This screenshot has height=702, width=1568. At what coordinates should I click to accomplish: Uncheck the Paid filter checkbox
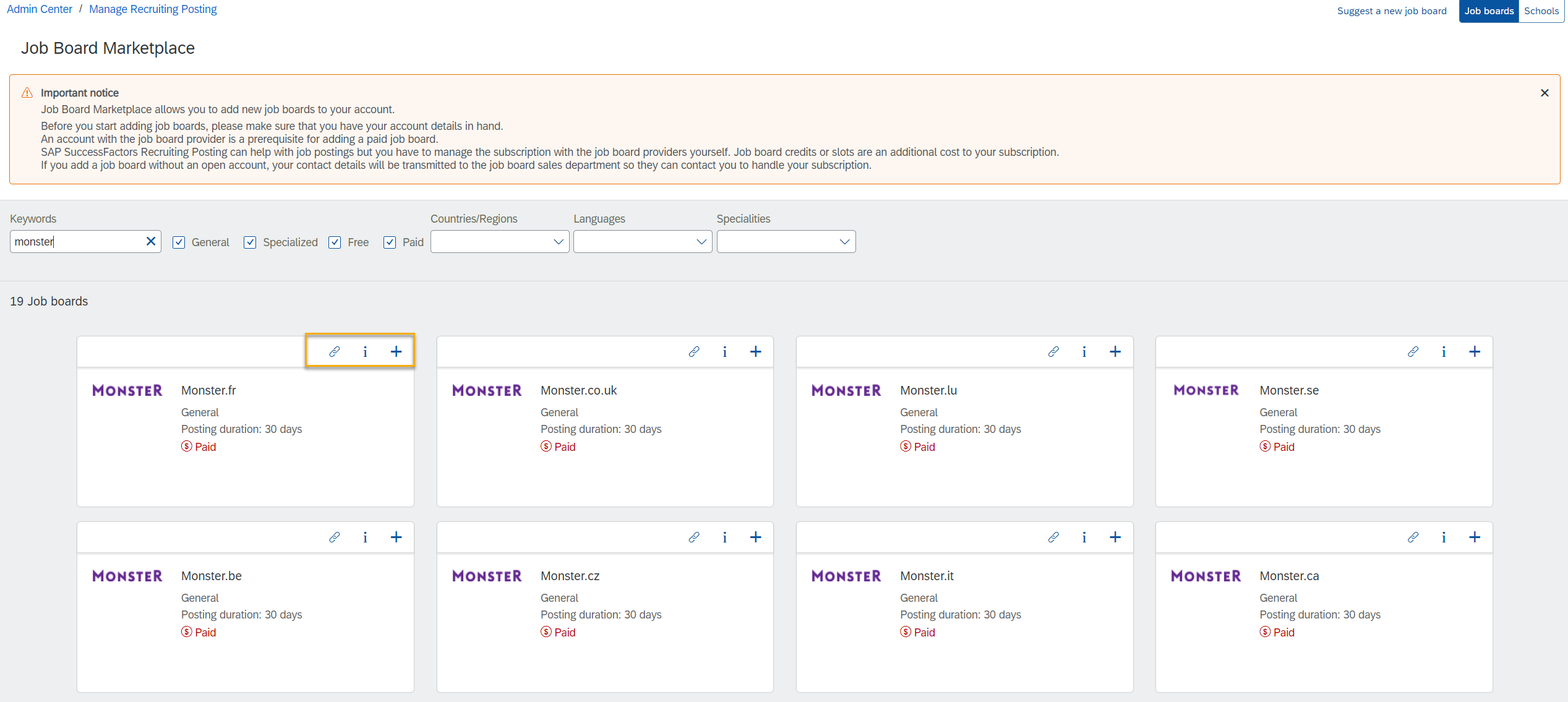[x=390, y=242]
